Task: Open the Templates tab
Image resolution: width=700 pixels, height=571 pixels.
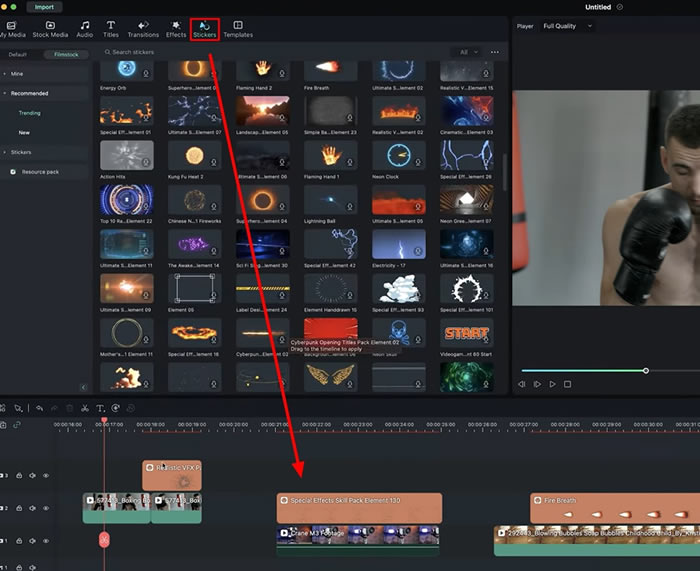Action: 238,29
